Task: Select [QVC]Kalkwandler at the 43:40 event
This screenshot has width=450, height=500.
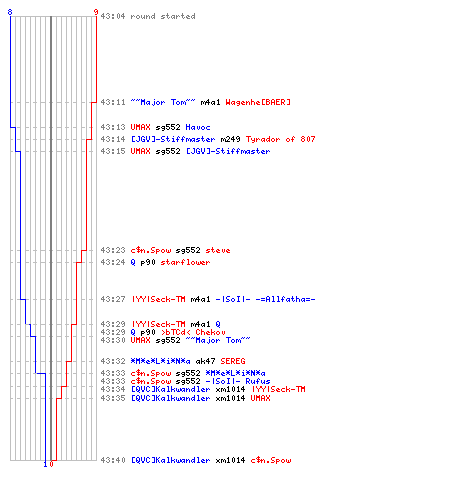Action: point(170,460)
